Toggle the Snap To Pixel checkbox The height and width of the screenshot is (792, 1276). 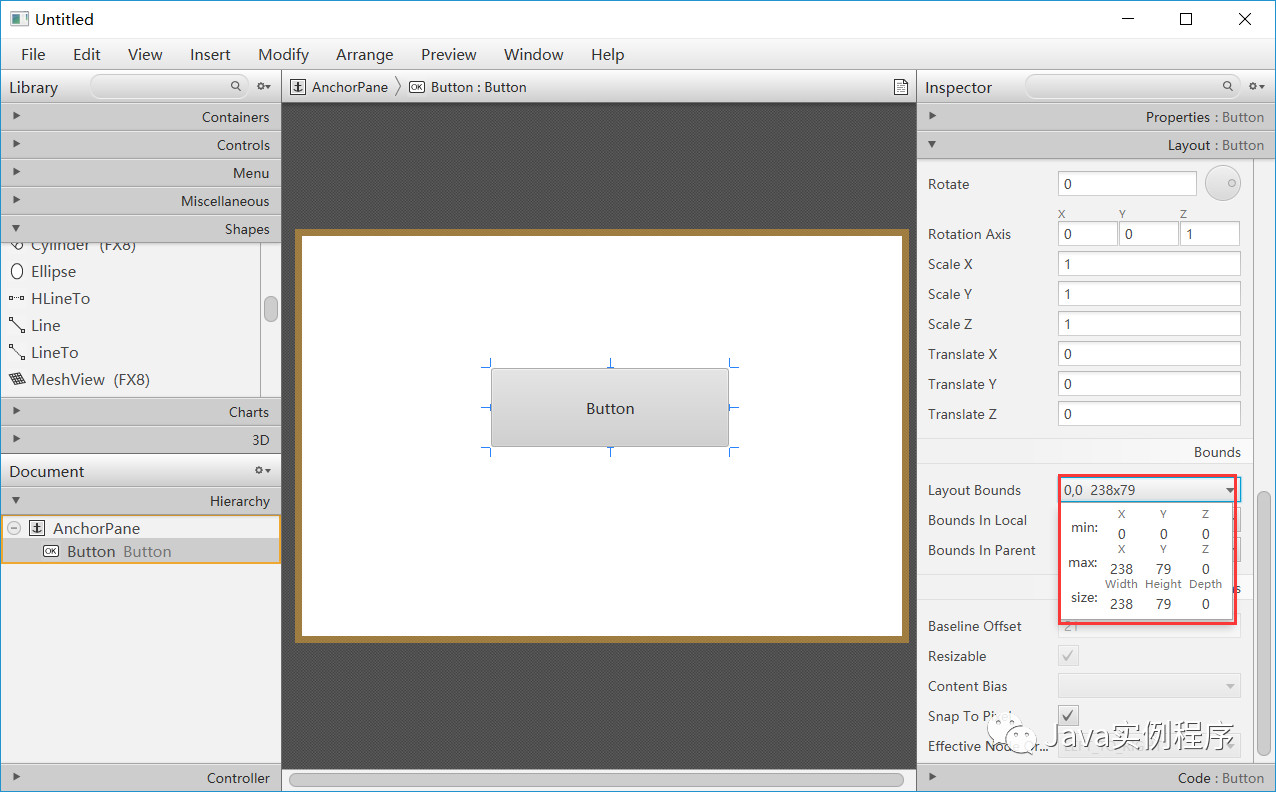[x=1067, y=715]
